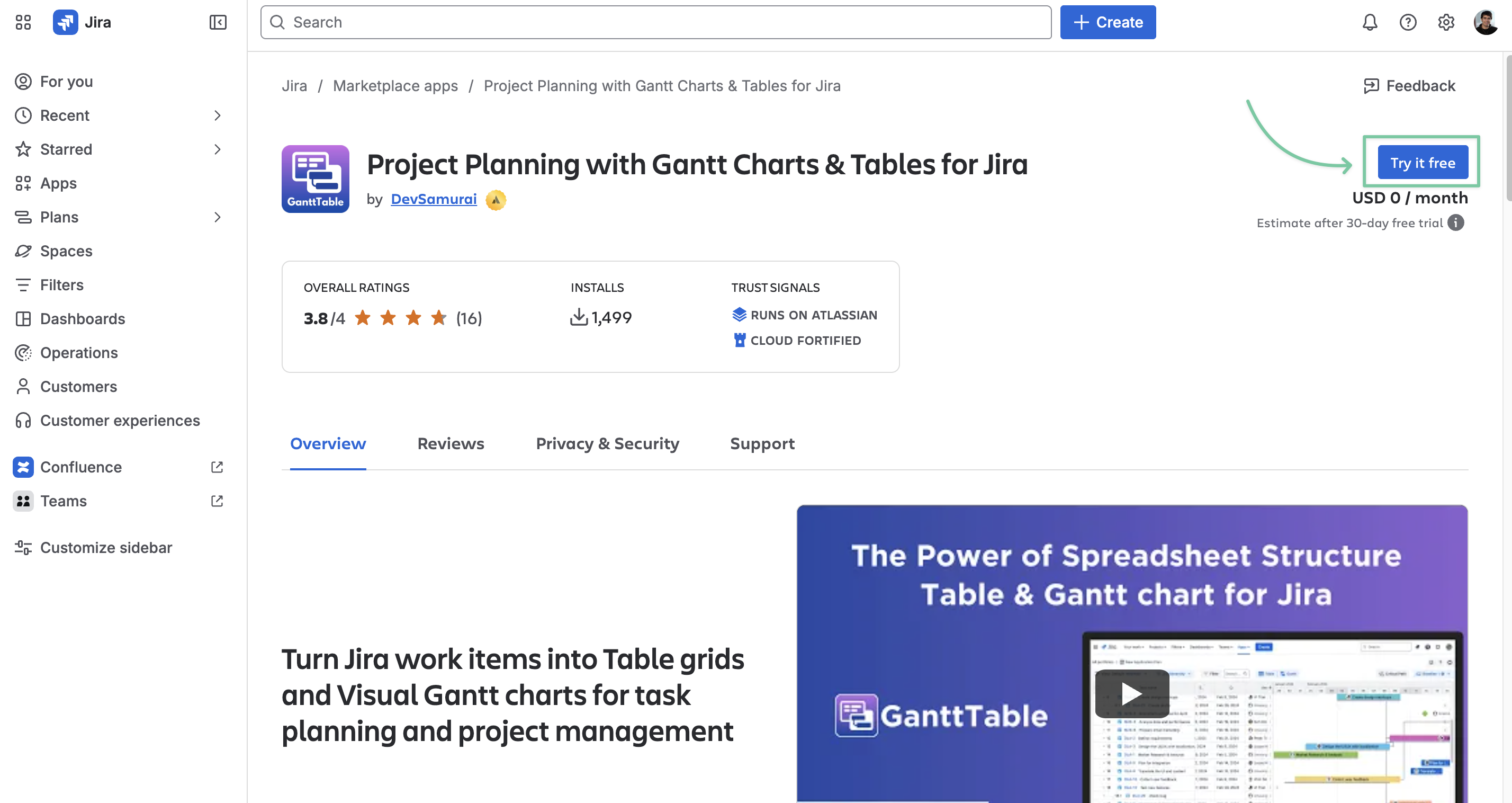This screenshot has height=803, width=1512.
Task: Click the pricing estimate info icon
Action: (x=1456, y=222)
